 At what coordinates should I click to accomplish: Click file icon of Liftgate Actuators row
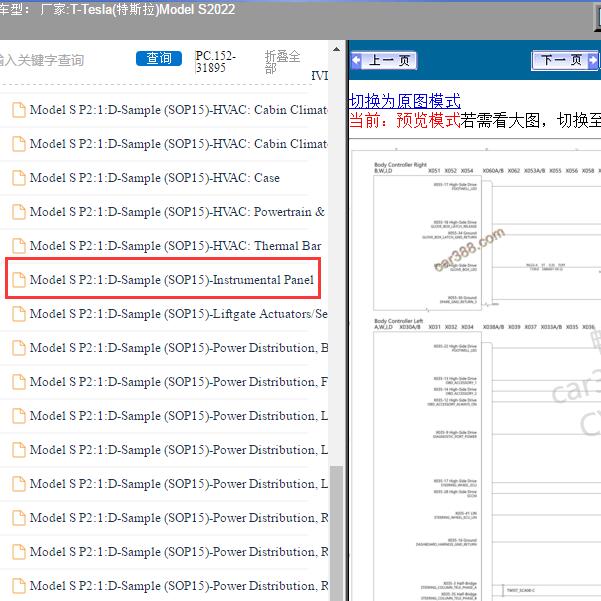click(x=19, y=314)
